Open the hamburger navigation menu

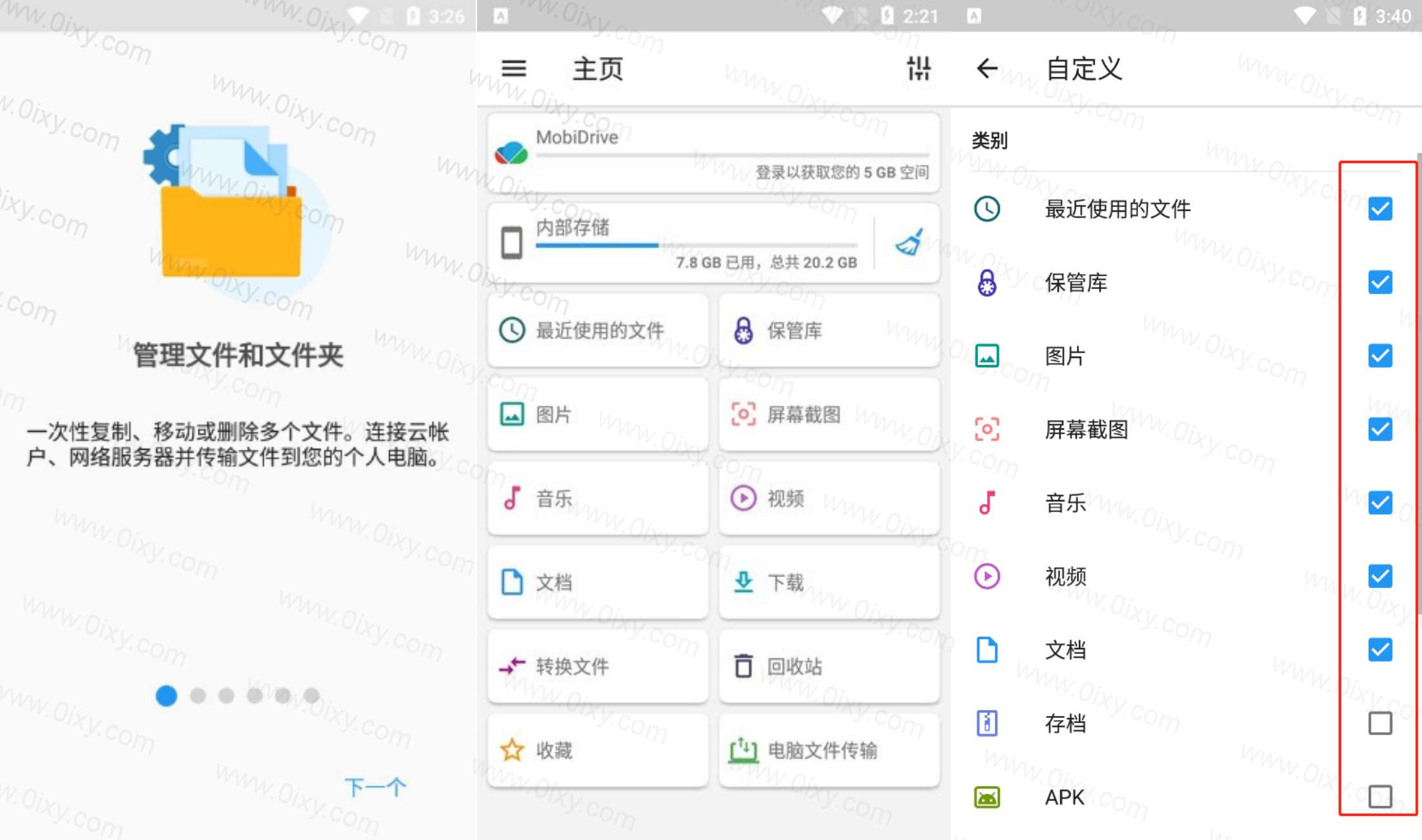514,68
